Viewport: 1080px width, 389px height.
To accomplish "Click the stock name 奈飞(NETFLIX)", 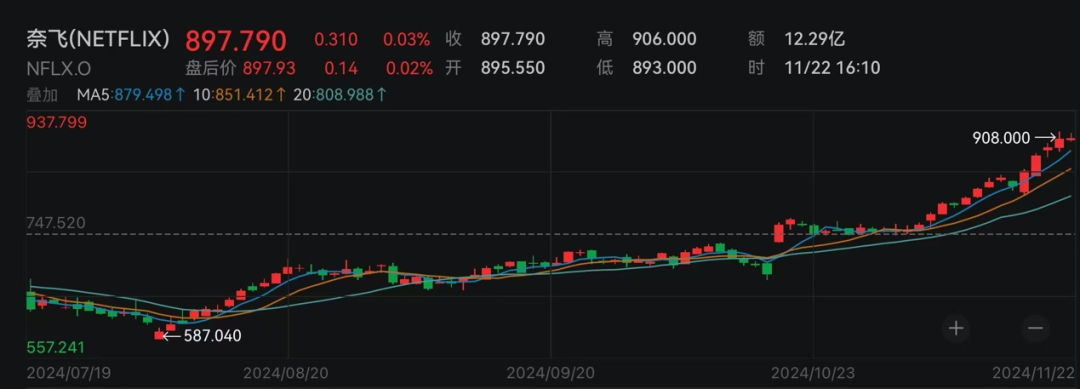I will [x=98, y=39].
